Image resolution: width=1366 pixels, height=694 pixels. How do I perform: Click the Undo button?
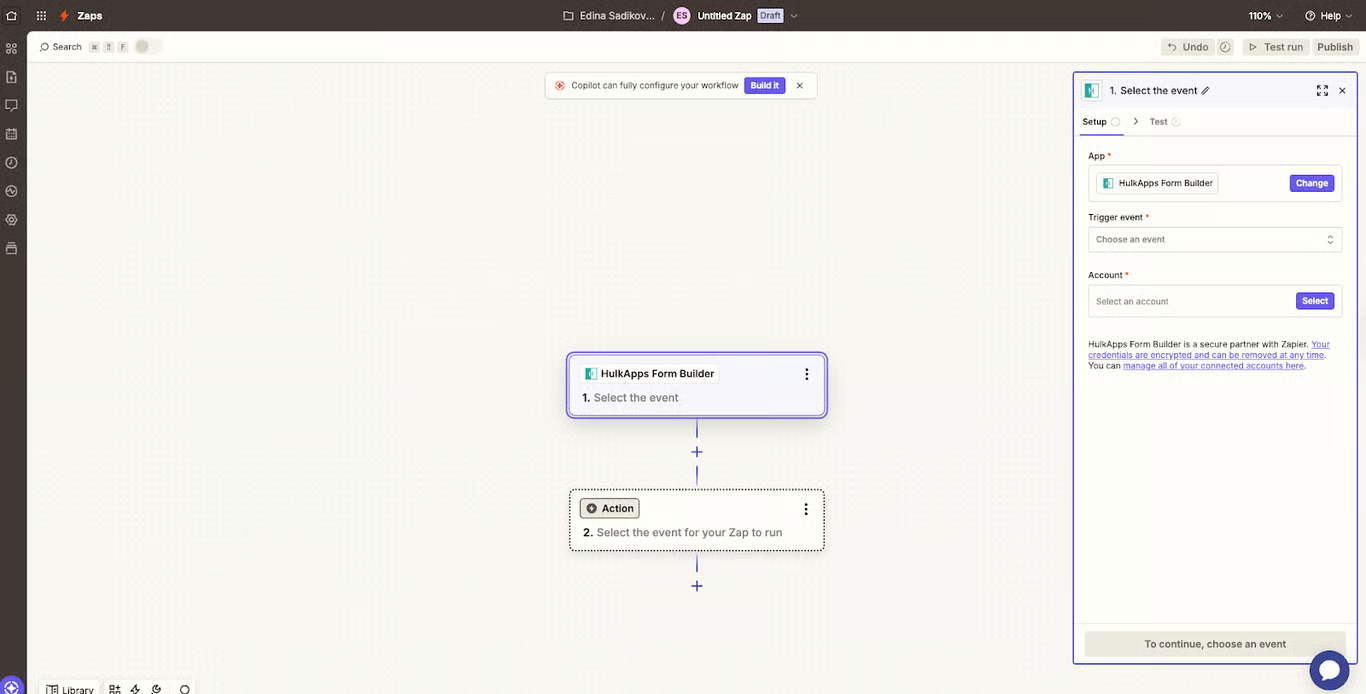tap(1187, 47)
